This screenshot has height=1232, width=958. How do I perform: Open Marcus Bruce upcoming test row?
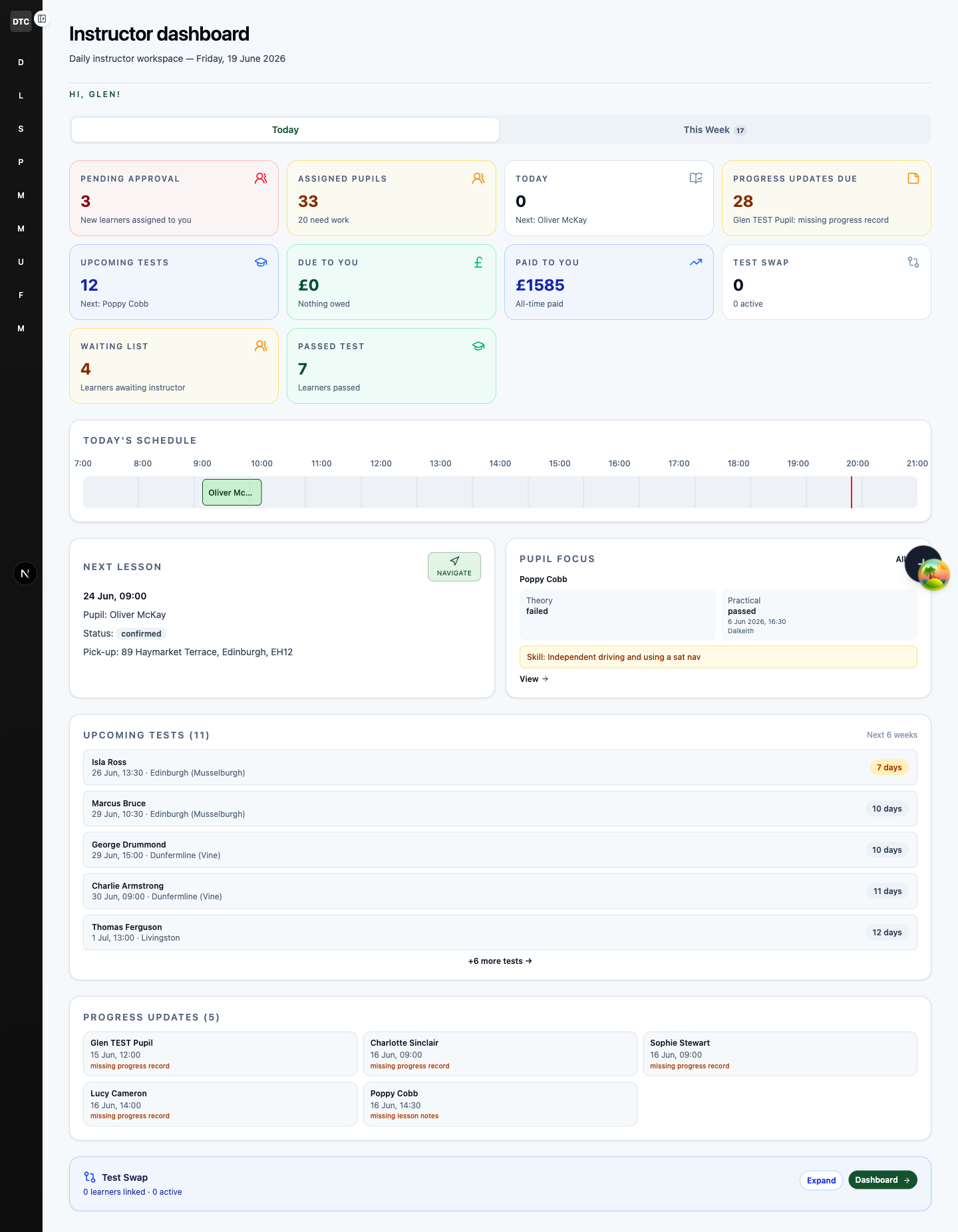pos(500,809)
